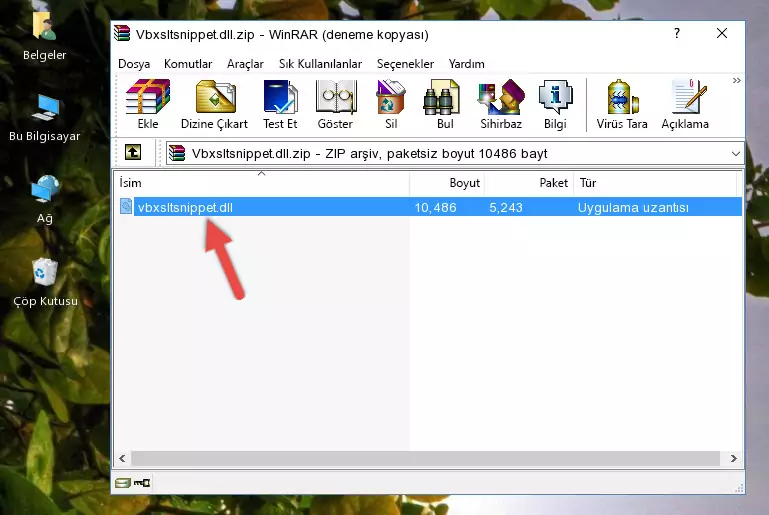
Task: Go up one folder level
Action: (x=133, y=153)
